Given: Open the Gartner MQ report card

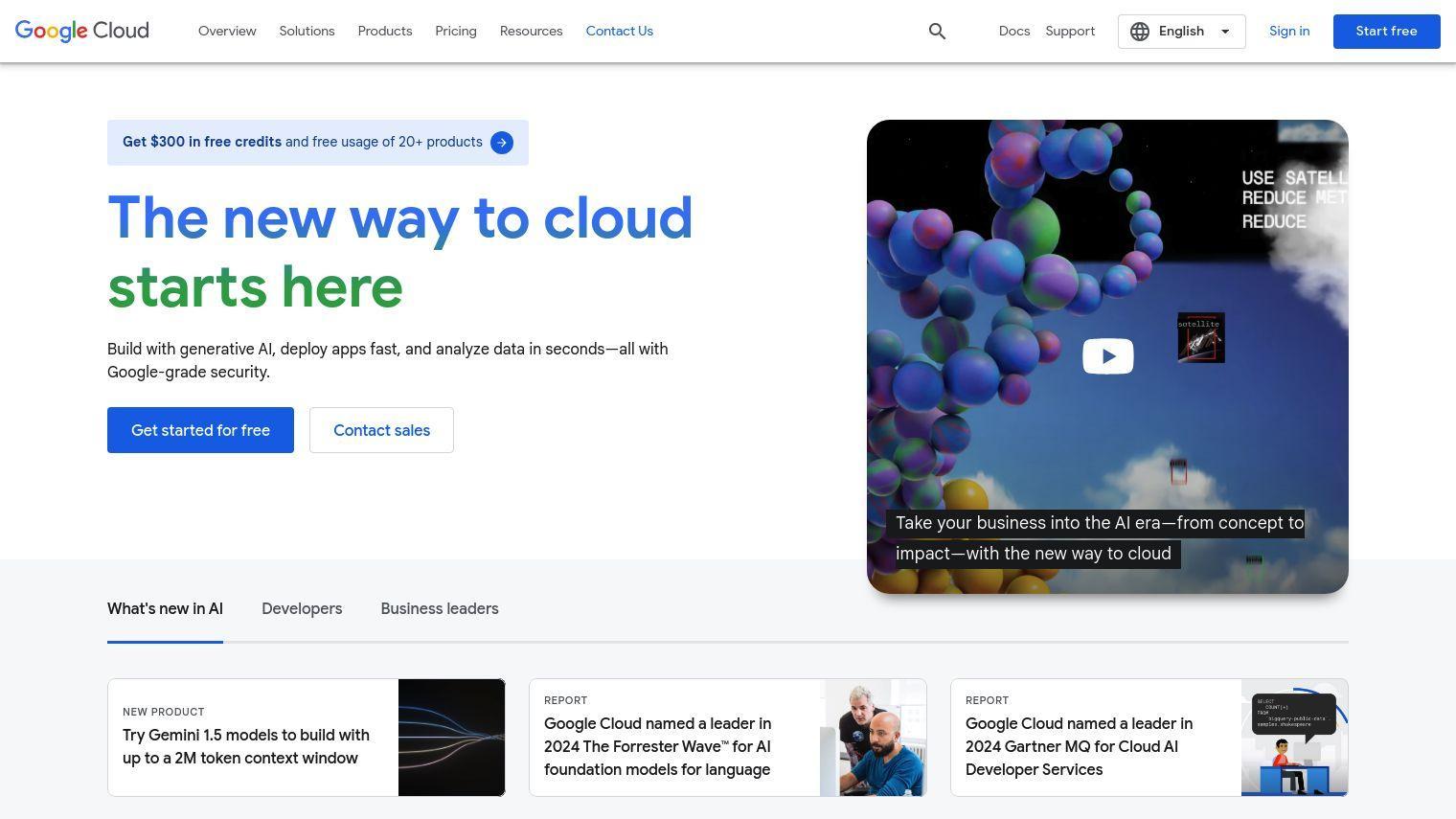Looking at the screenshot, I should tap(1149, 738).
